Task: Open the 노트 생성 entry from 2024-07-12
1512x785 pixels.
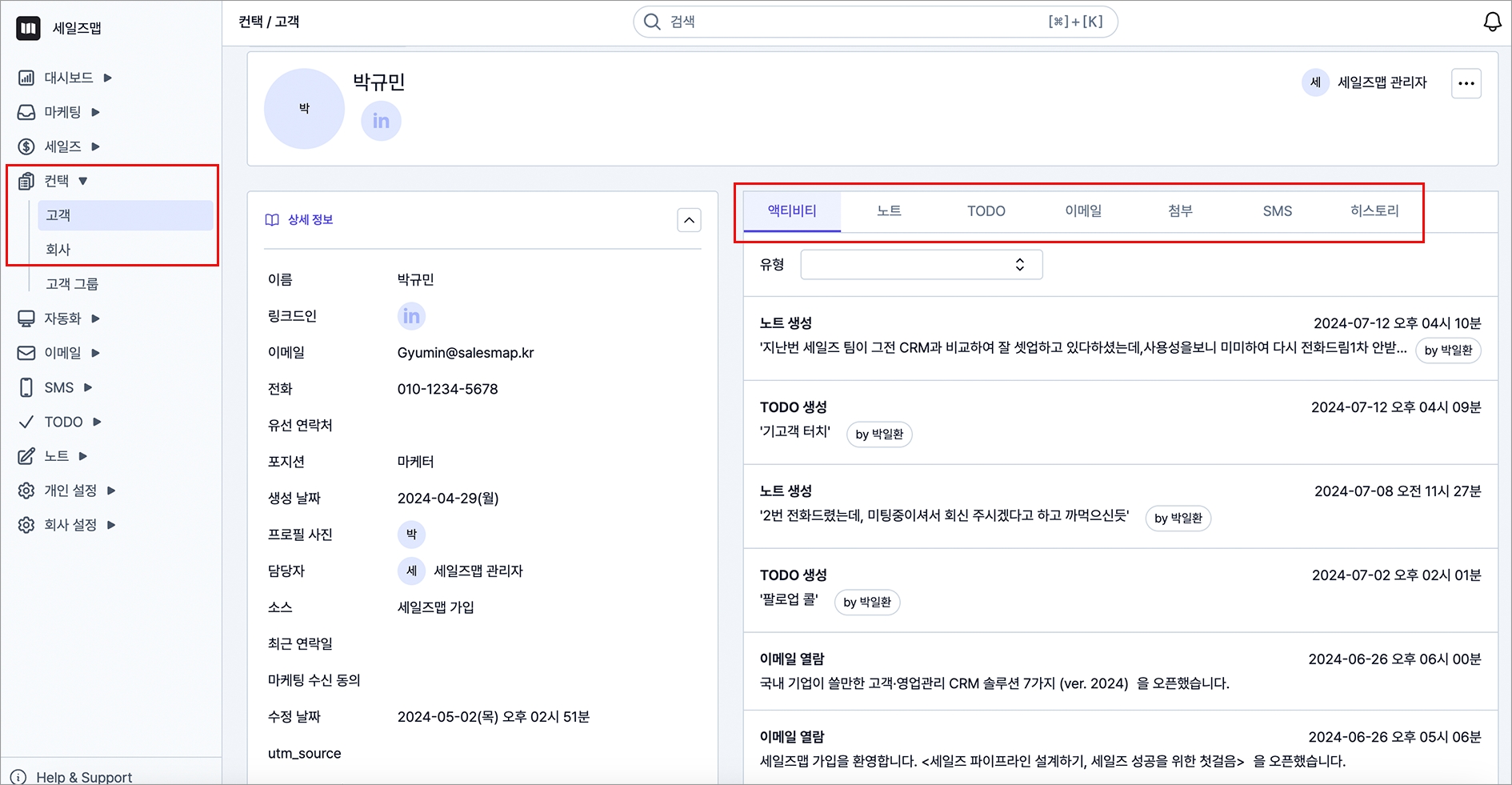Action: 1120,338
